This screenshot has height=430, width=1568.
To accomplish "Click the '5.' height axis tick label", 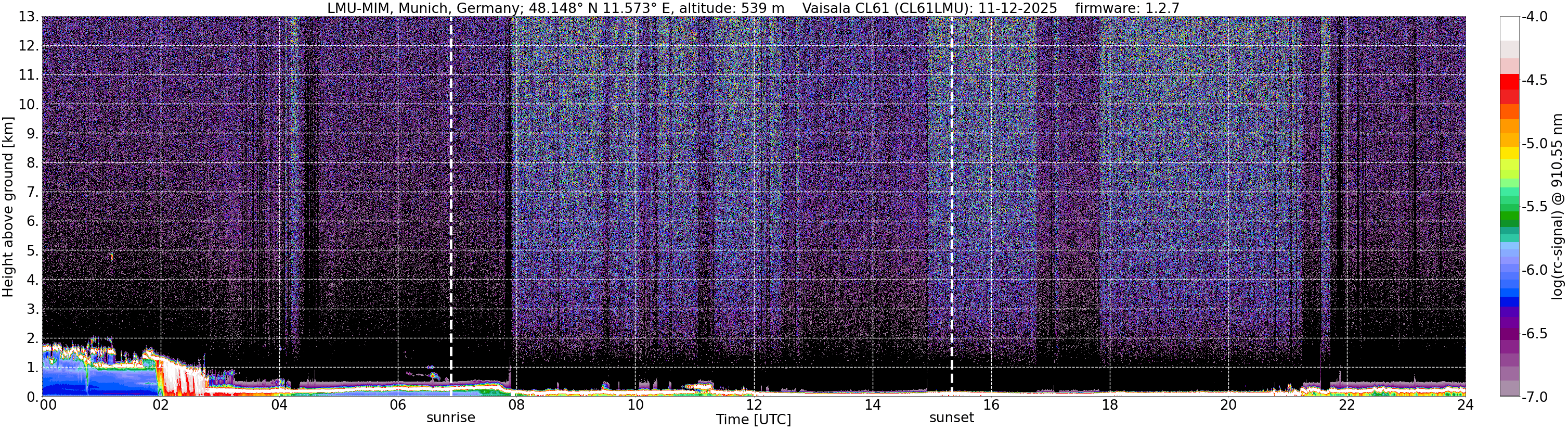I will point(32,250).
